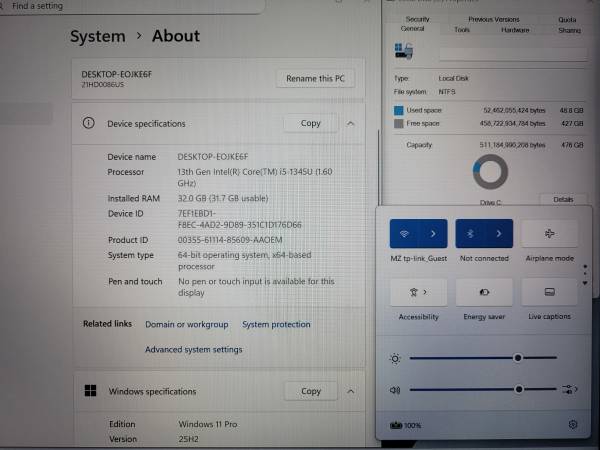Click the speaker volume icon
This screenshot has width=600, height=450.
(x=396, y=389)
